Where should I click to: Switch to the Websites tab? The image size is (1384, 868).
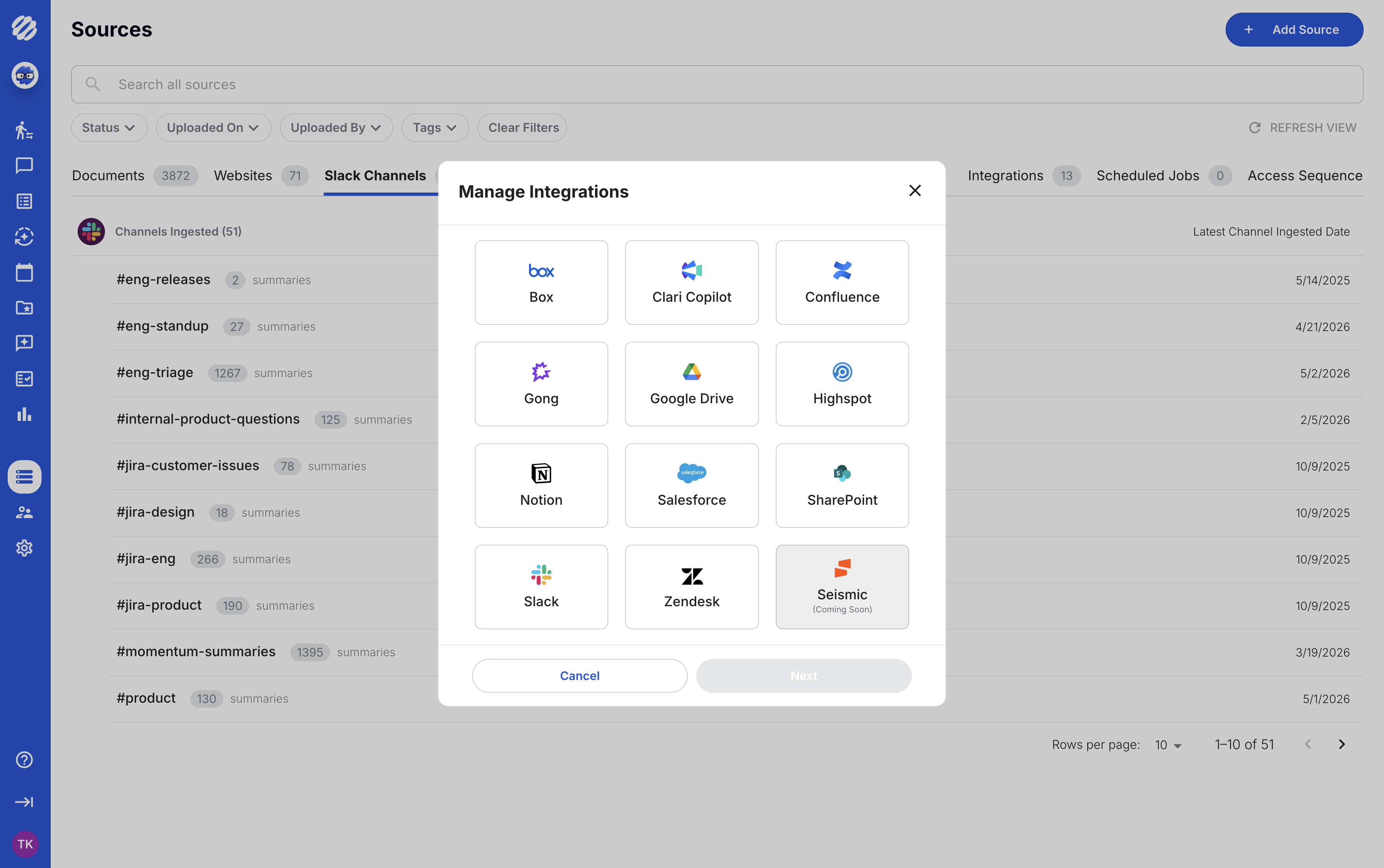pyautogui.click(x=261, y=176)
